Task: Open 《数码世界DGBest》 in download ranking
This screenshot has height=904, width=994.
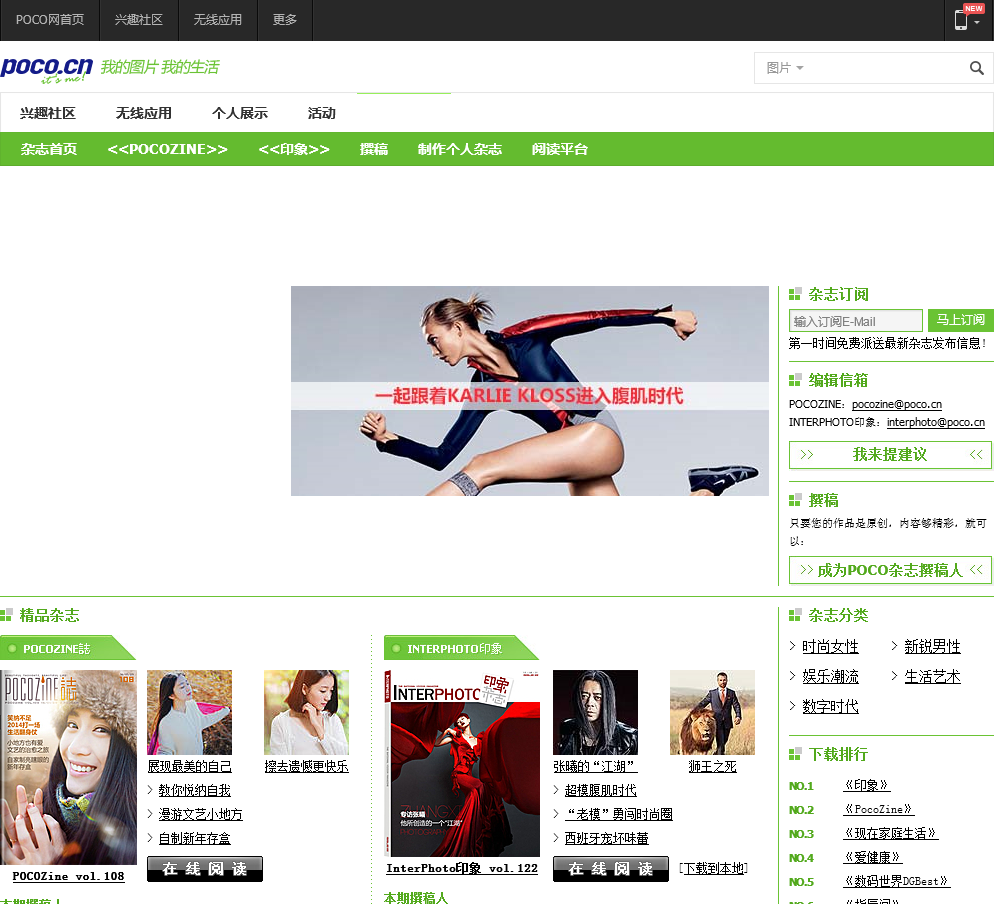Action: pos(896,881)
